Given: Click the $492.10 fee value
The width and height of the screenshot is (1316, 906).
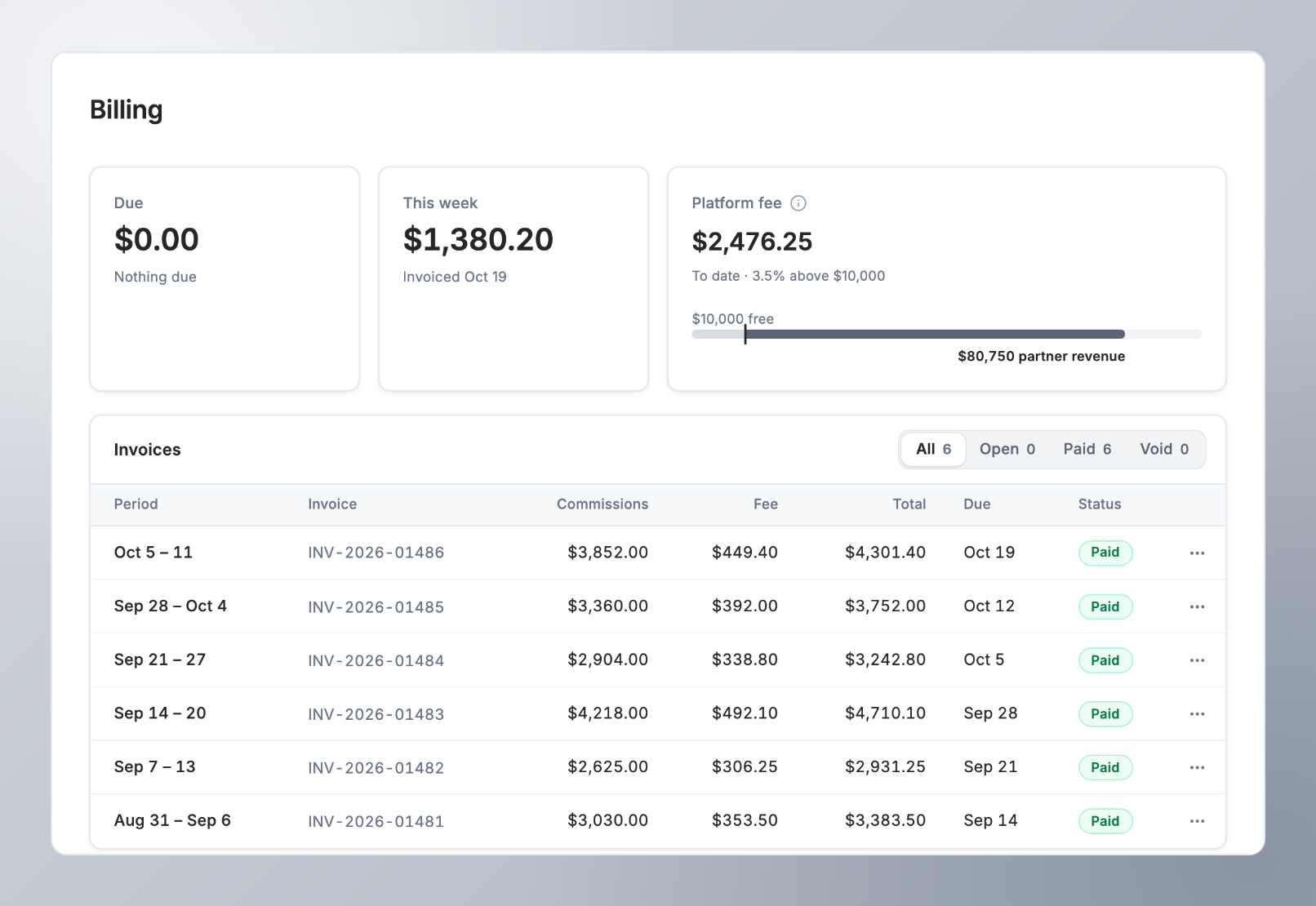Looking at the screenshot, I should (745, 713).
